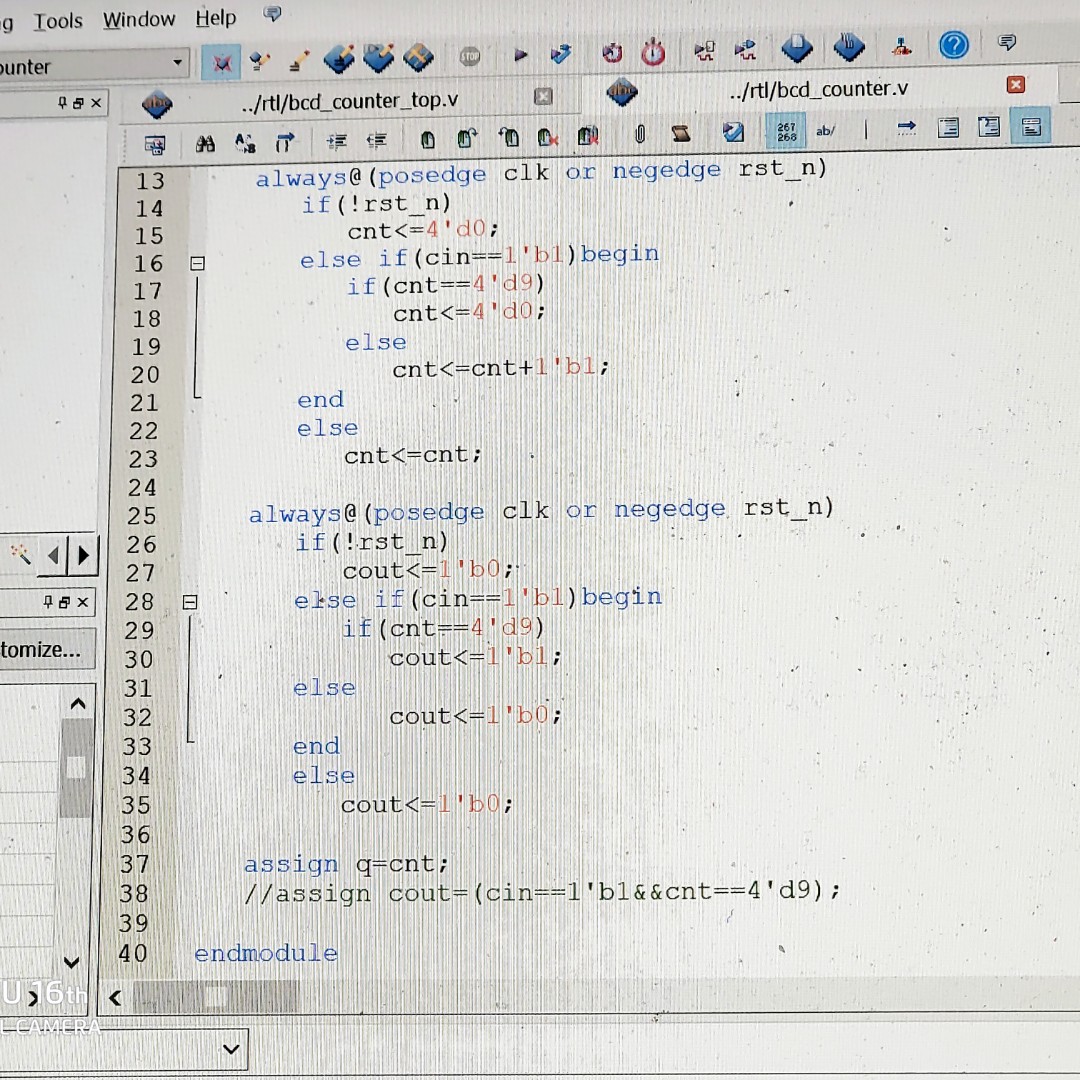The height and width of the screenshot is (1080, 1080).
Task: Click the small red clock icon
Action: [x=612, y=52]
